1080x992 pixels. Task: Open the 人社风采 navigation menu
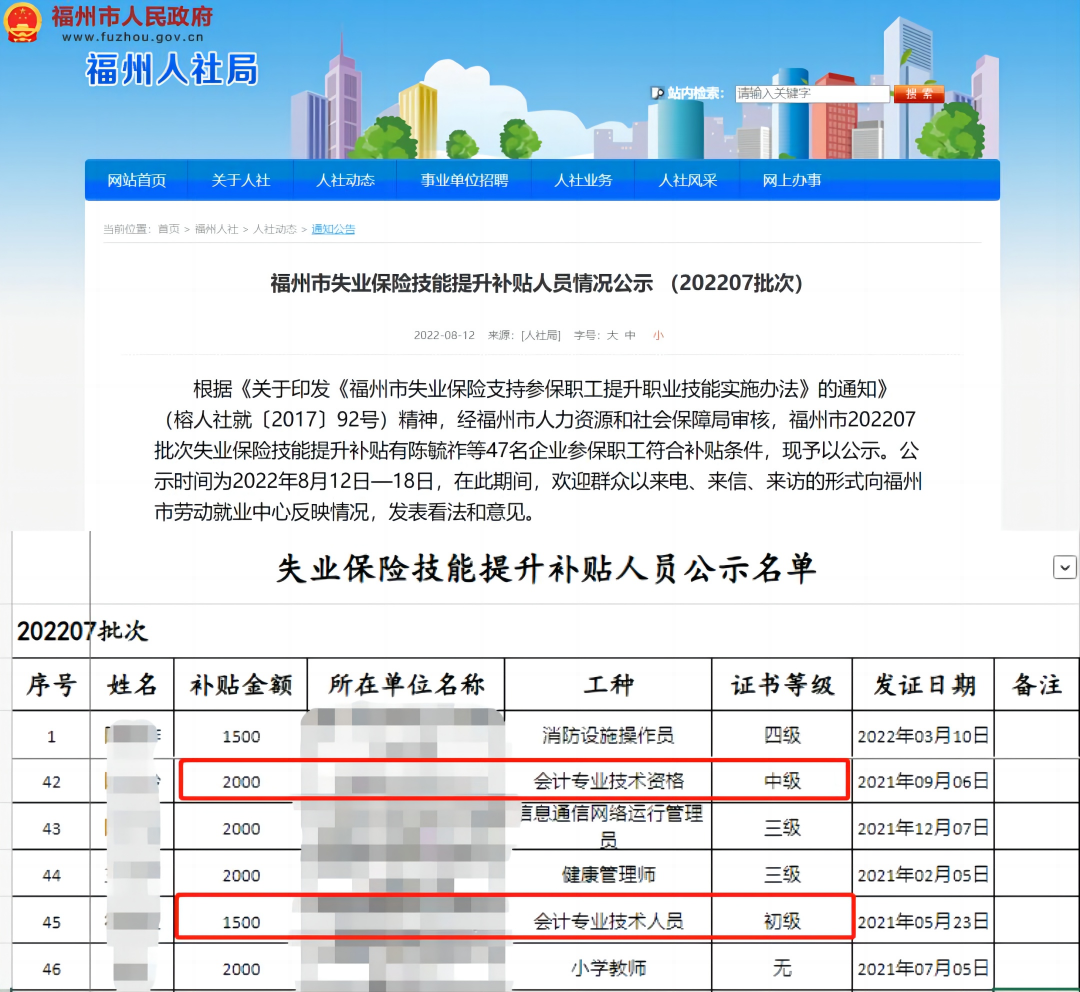[686, 179]
